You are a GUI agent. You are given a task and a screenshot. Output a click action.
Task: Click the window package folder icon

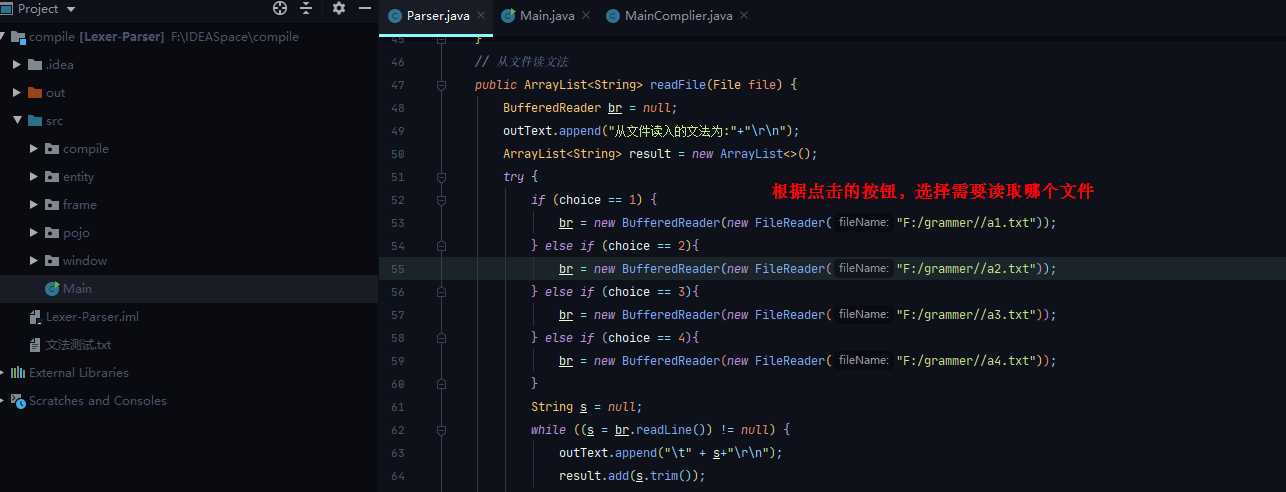click(52, 261)
